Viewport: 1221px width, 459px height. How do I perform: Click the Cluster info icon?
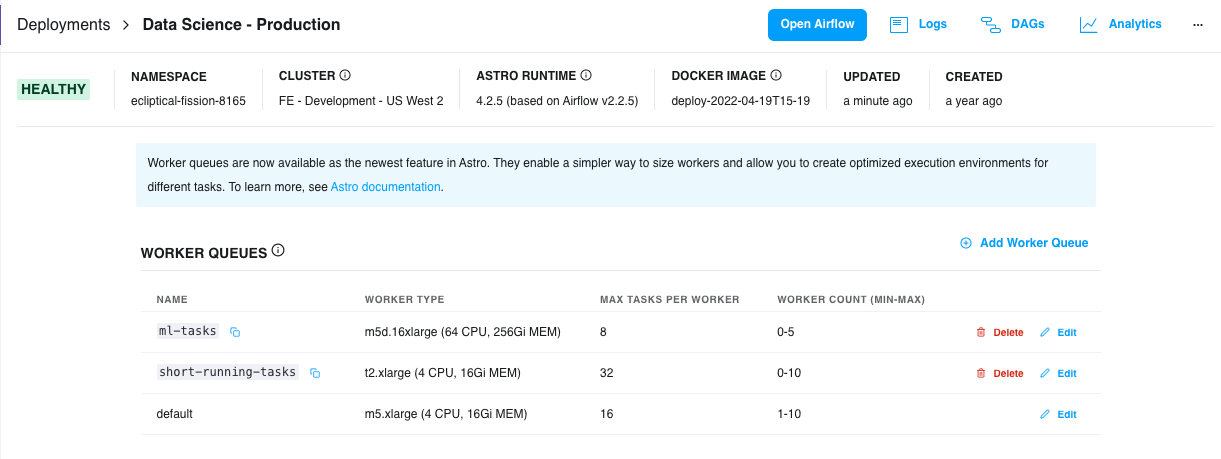point(345,76)
